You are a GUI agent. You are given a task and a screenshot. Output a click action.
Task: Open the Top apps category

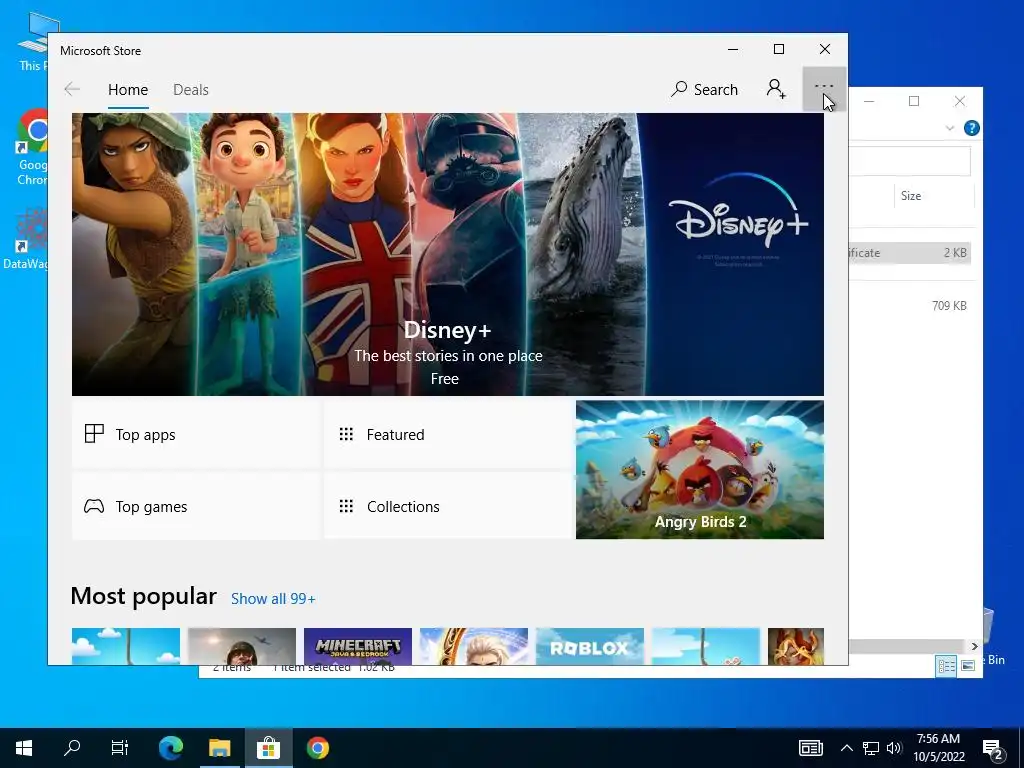click(195, 434)
